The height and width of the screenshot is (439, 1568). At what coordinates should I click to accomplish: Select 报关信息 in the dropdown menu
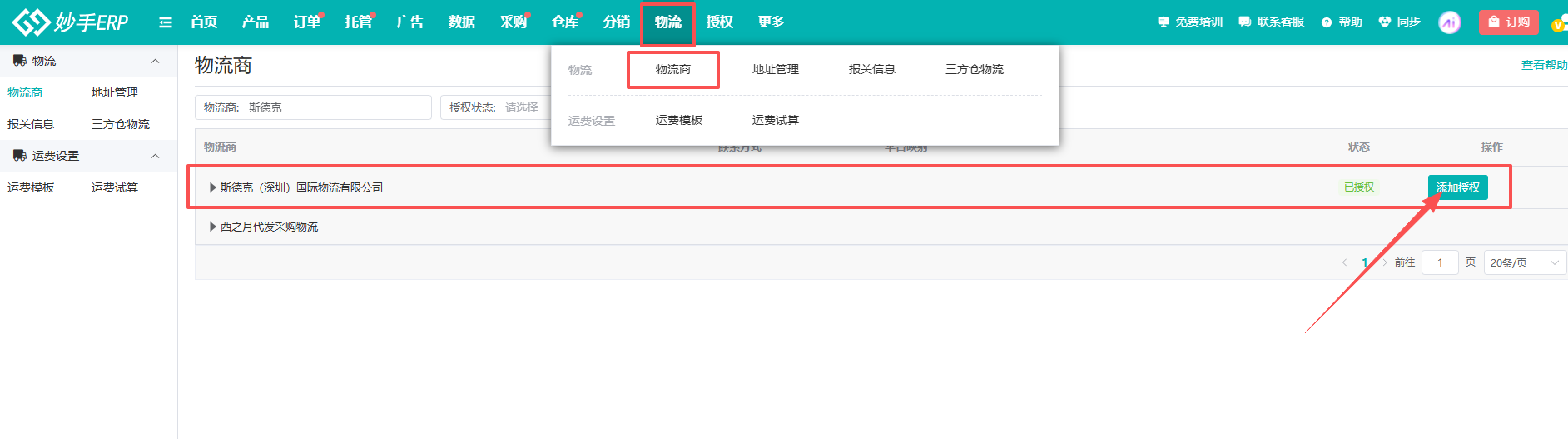(872, 69)
